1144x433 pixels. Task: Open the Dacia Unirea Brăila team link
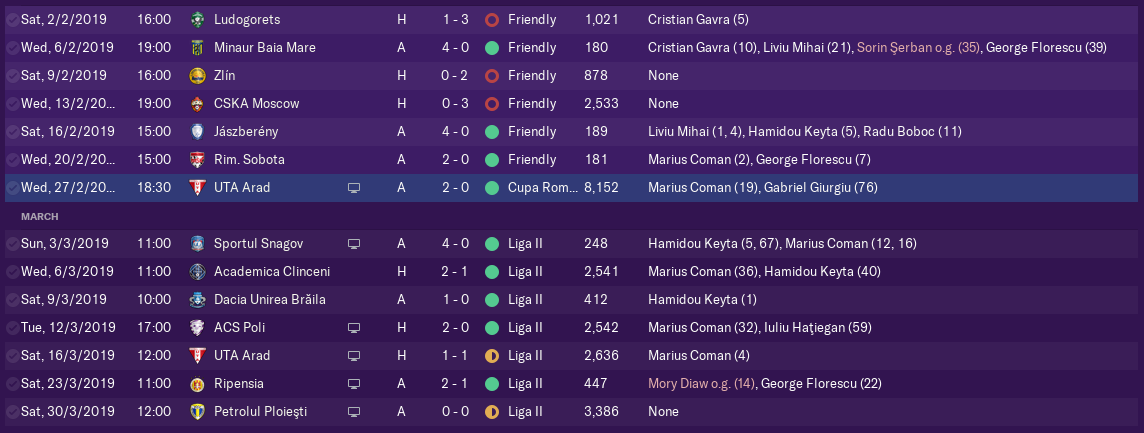(270, 299)
